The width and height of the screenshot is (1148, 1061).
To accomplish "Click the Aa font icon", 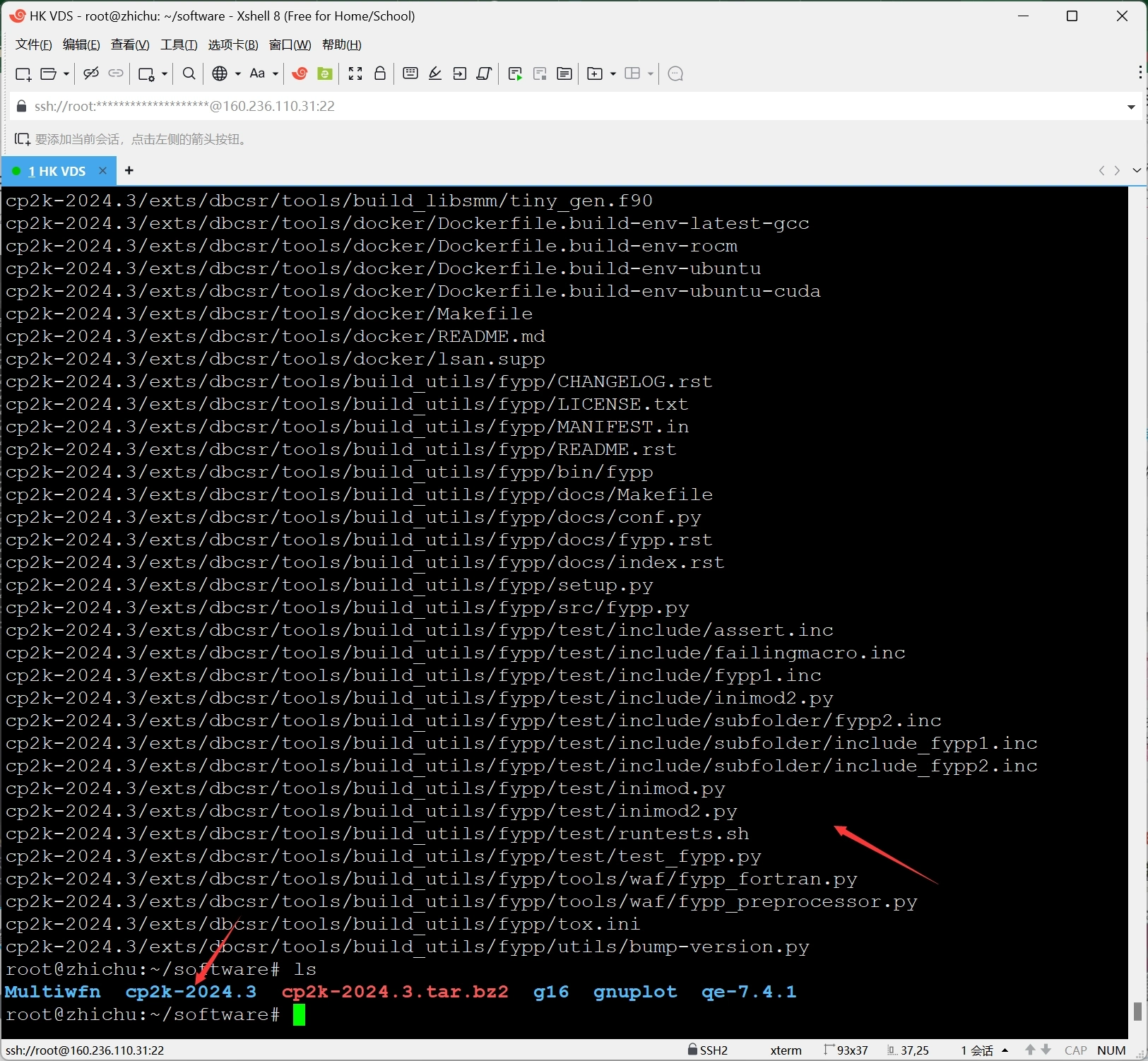I will [257, 73].
